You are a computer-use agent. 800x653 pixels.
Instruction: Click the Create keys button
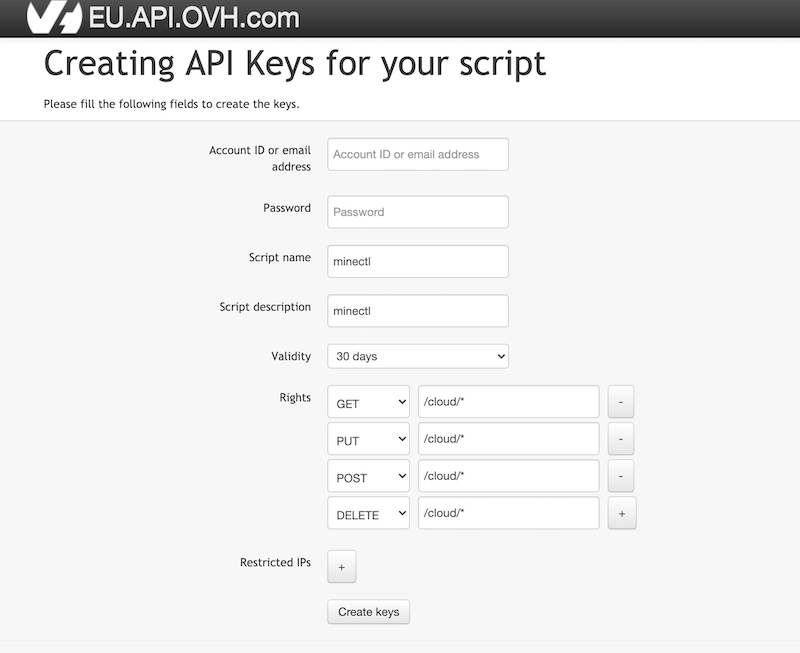pyautogui.click(x=368, y=612)
